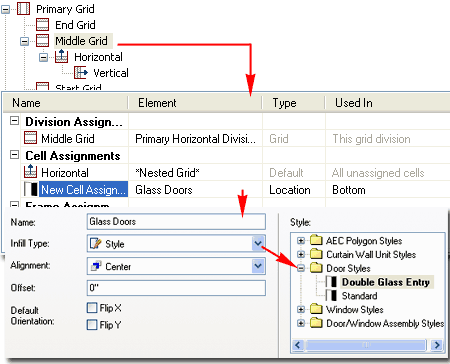Click the Offset input field
This screenshot has width=450, height=364.
(x=176, y=288)
